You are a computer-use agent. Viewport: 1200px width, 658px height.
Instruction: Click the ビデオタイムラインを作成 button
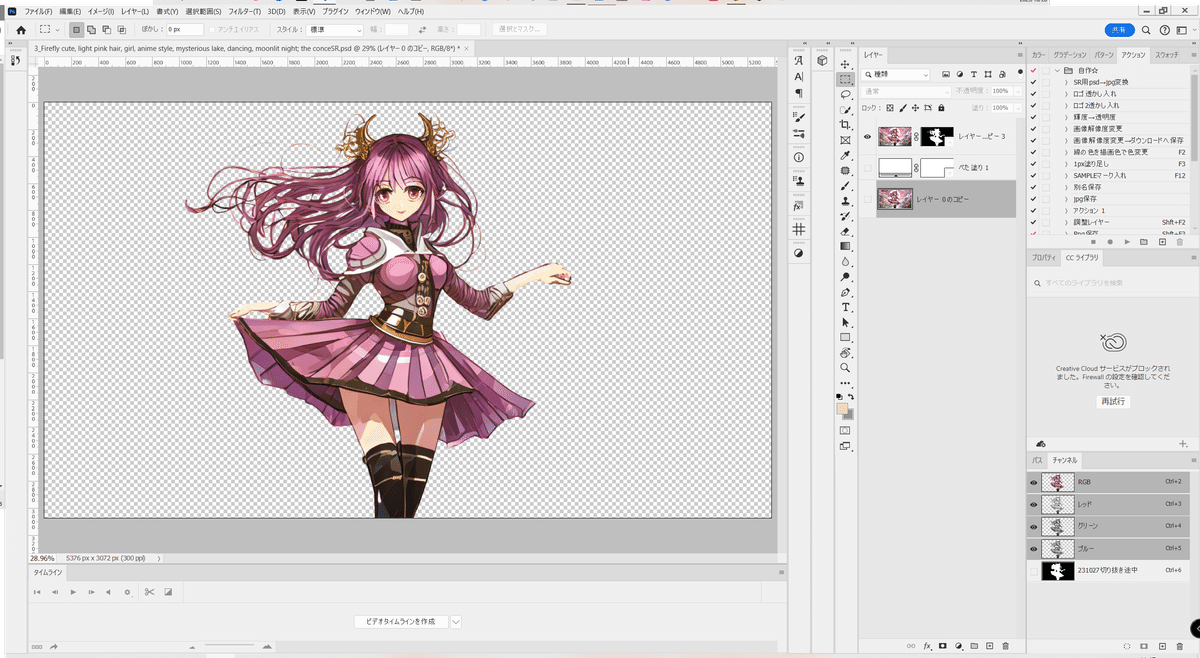tap(400, 621)
